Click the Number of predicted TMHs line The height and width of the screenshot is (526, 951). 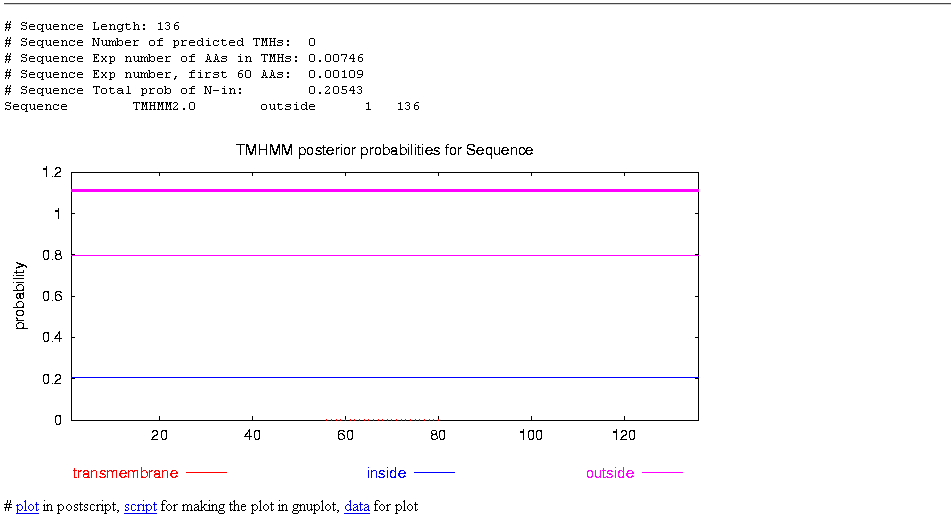click(160, 42)
